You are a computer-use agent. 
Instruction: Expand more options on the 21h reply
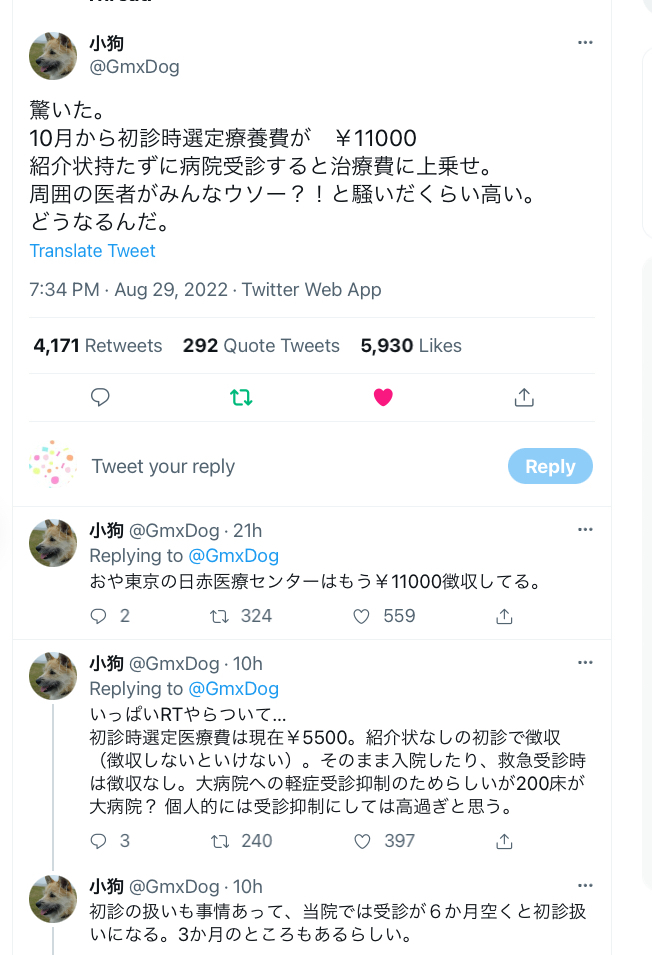(x=585, y=529)
